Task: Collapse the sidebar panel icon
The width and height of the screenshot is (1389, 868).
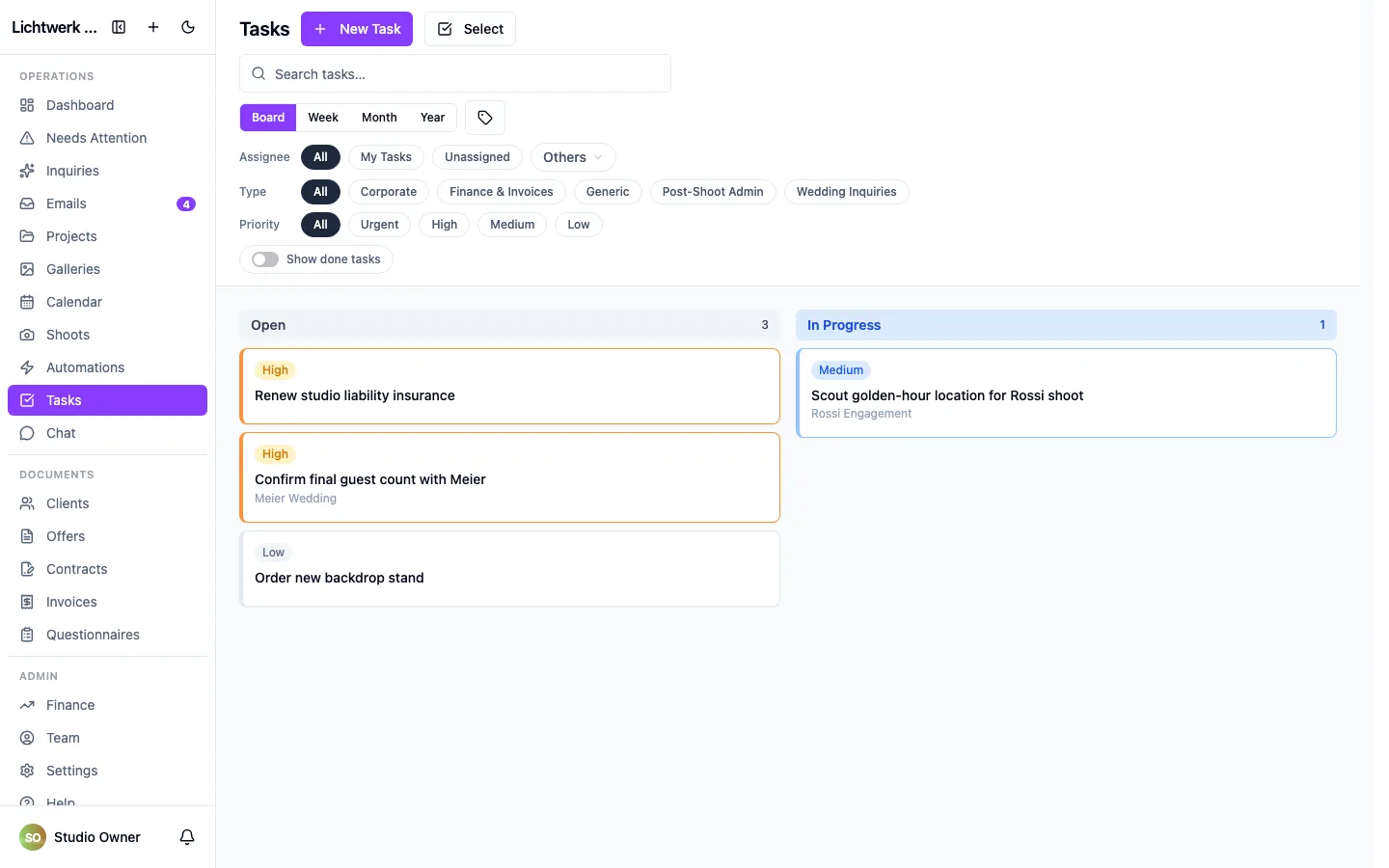Action: [119, 27]
